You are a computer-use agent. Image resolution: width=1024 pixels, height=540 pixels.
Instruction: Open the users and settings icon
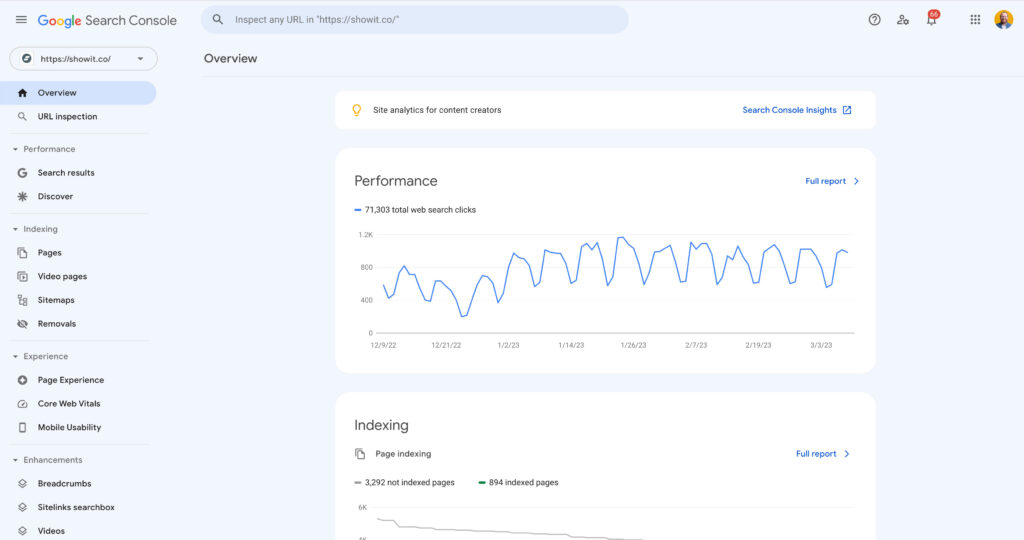(x=903, y=20)
